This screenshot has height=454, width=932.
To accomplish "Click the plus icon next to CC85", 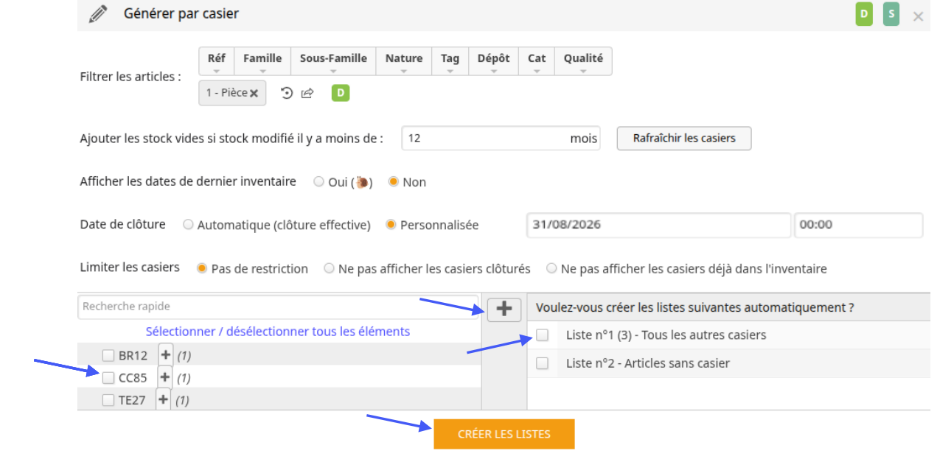I will (165, 377).
